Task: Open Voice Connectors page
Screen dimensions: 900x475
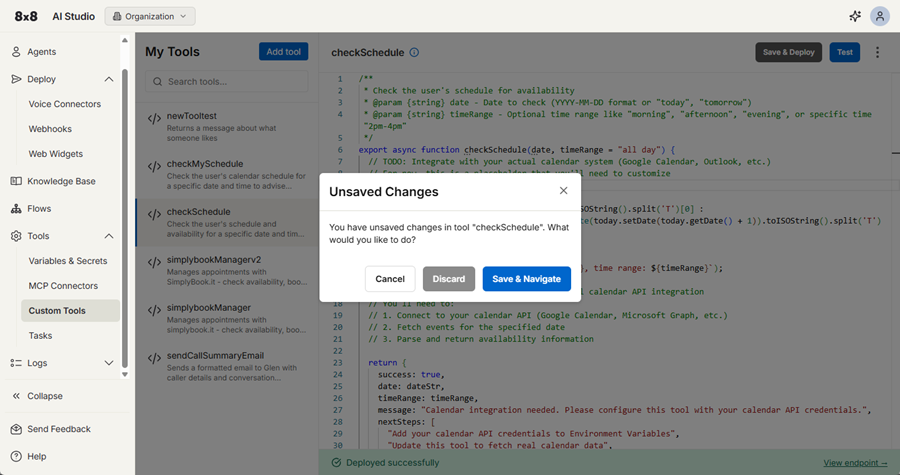Action: pos(64,104)
